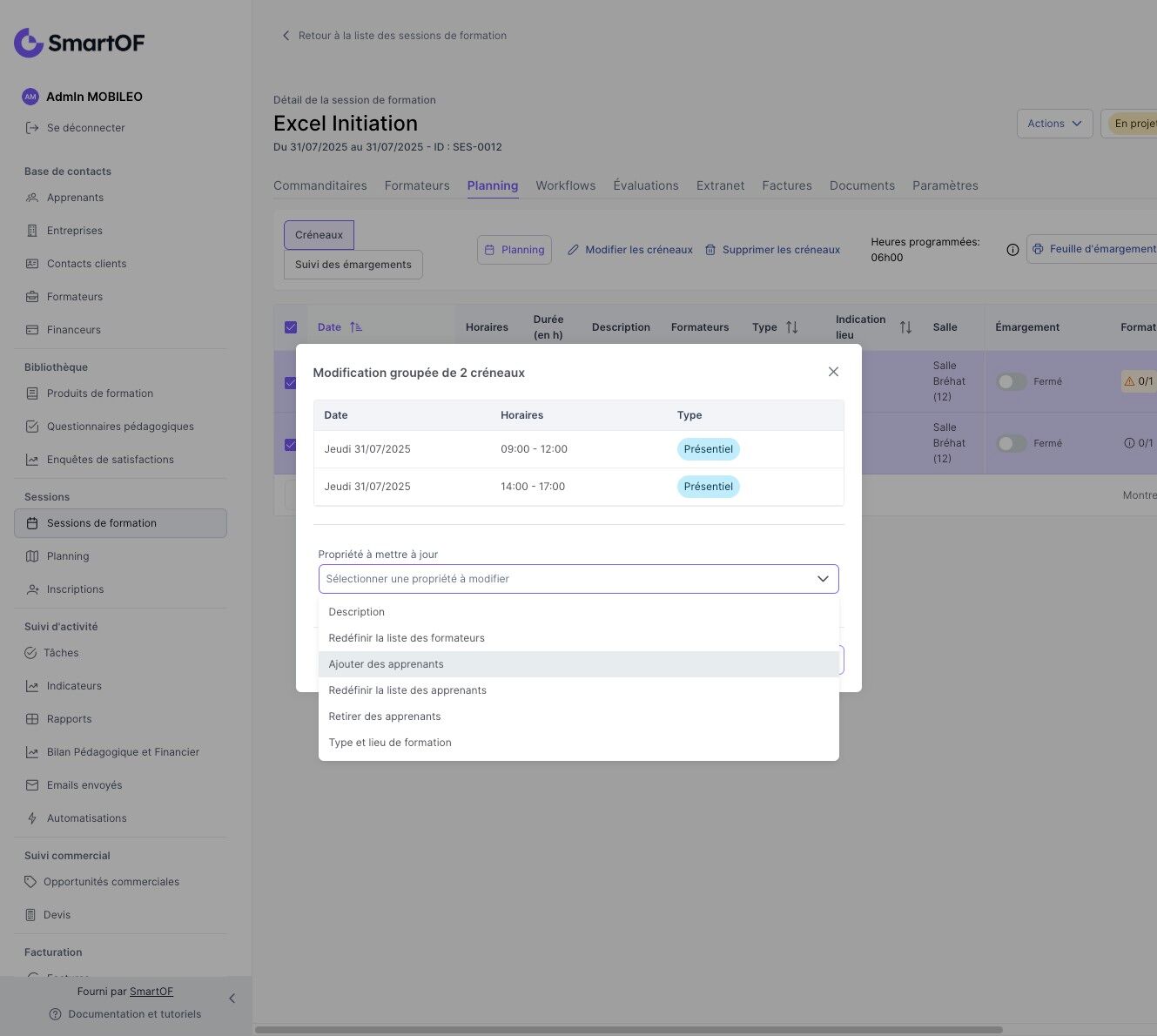Click the Financeurs card icon
The width and height of the screenshot is (1157, 1036).
coord(32,330)
